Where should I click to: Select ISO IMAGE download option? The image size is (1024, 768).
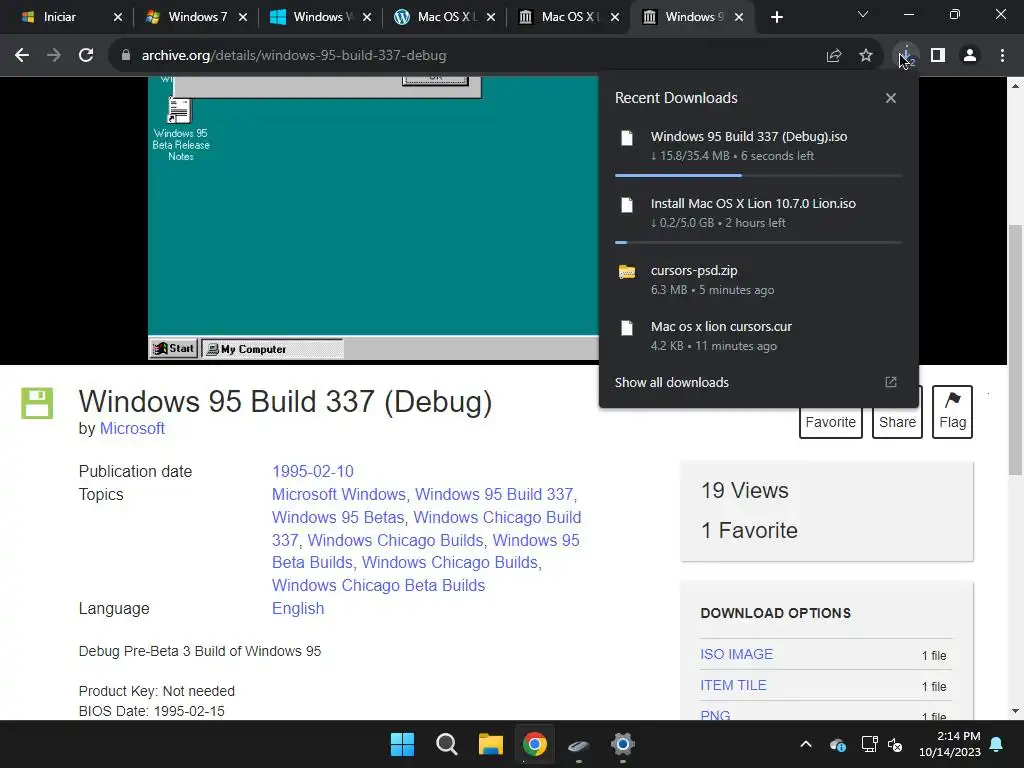coord(737,654)
